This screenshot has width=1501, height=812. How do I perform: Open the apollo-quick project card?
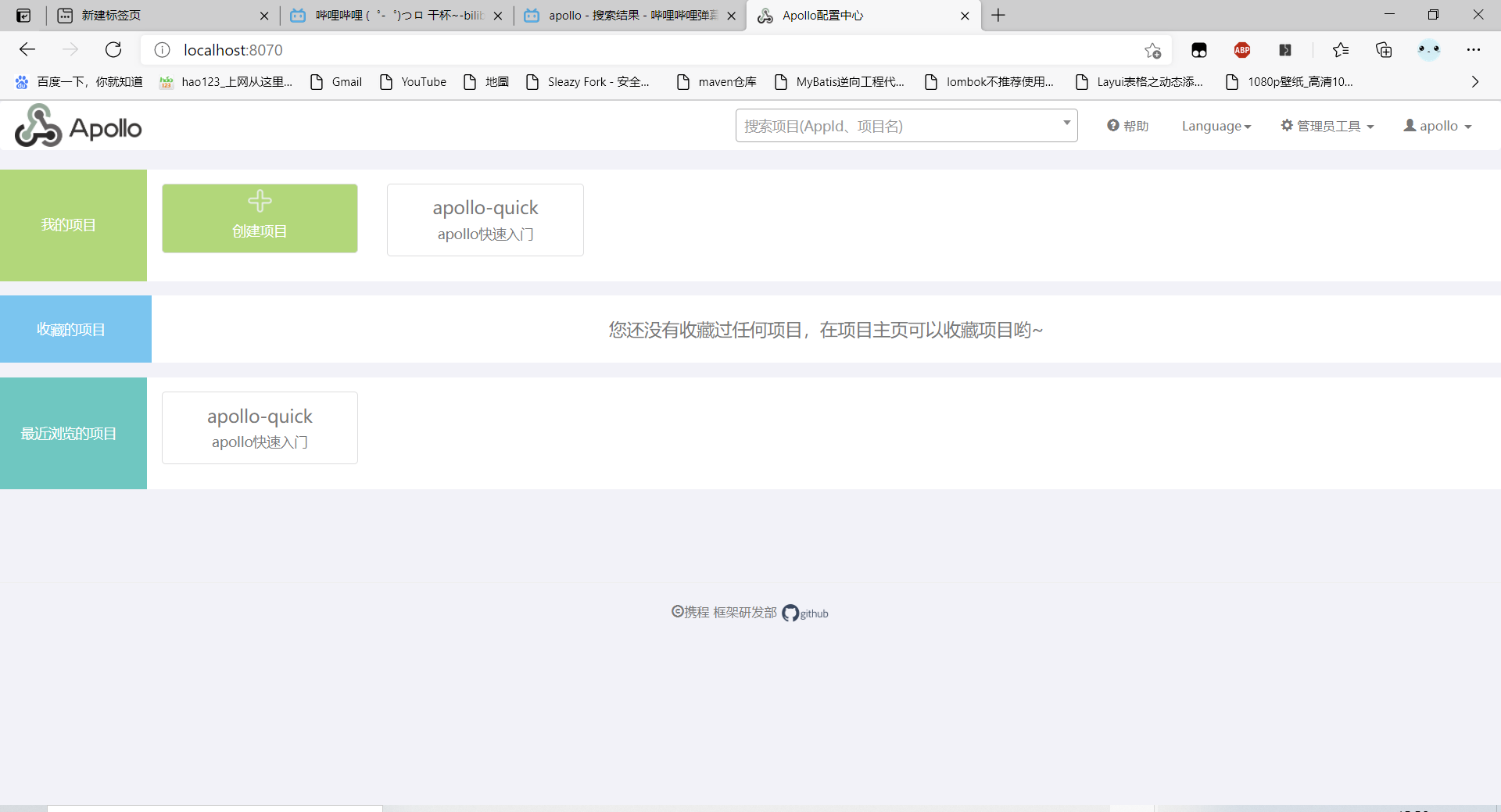point(485,220)
